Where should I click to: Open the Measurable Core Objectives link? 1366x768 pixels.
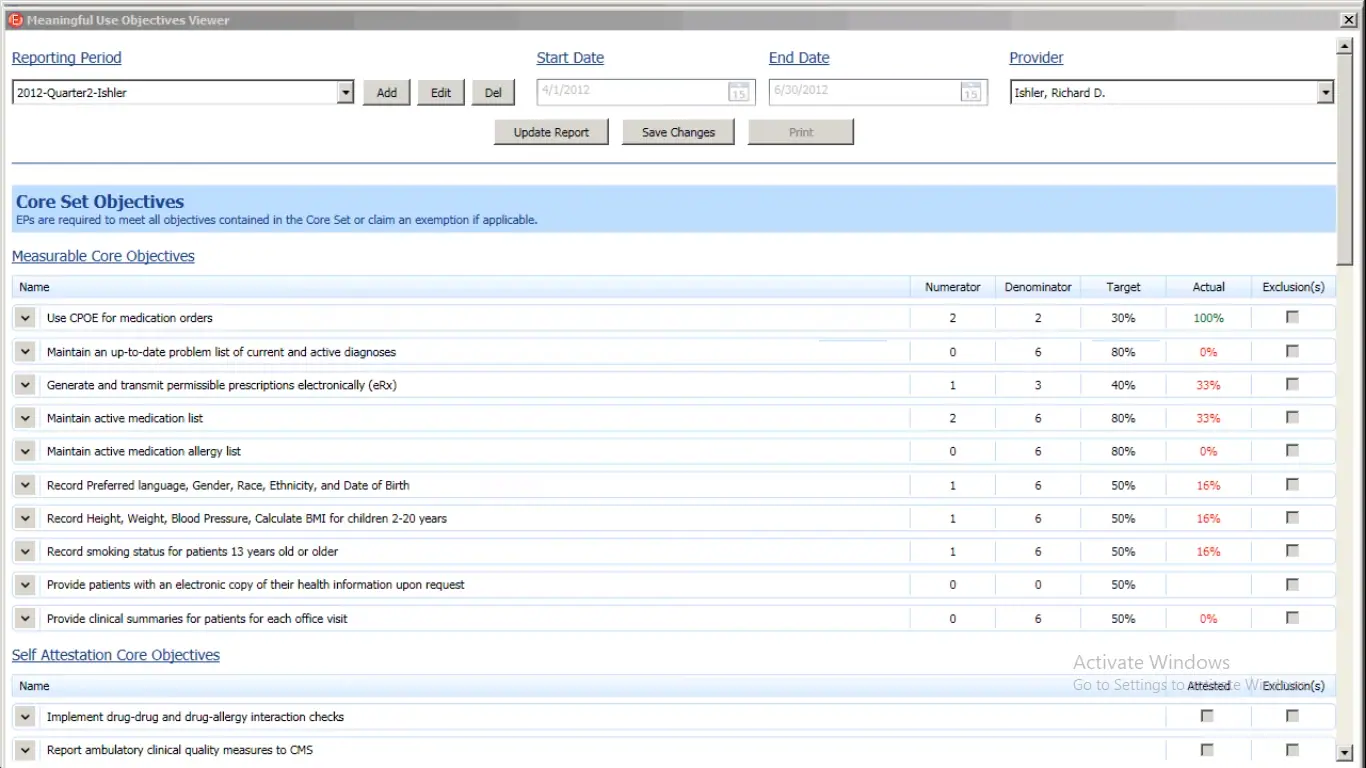click(103, 256)
